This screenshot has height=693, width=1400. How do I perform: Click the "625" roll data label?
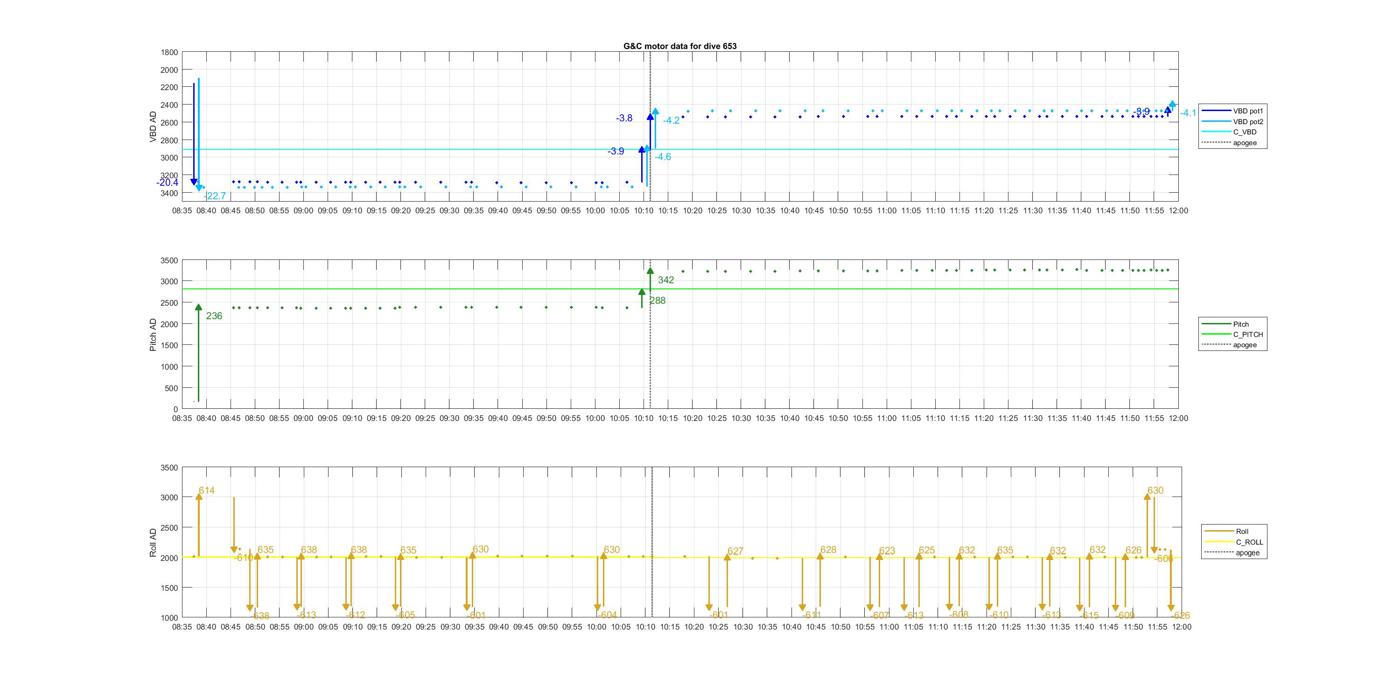pyautogui.click(x=927, y=550)
